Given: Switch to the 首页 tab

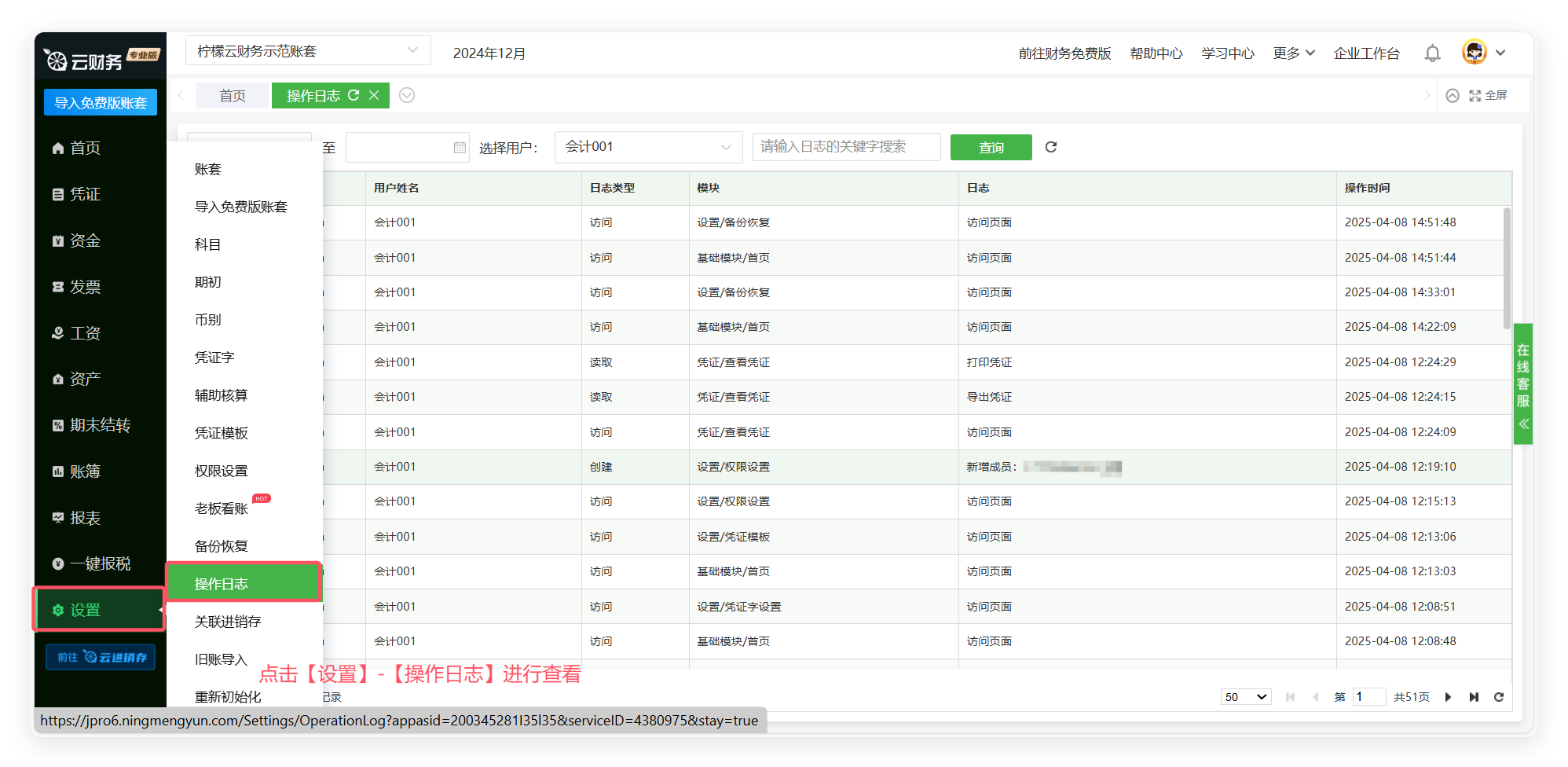Looking at the screenshot, I should tap(233, 96).
